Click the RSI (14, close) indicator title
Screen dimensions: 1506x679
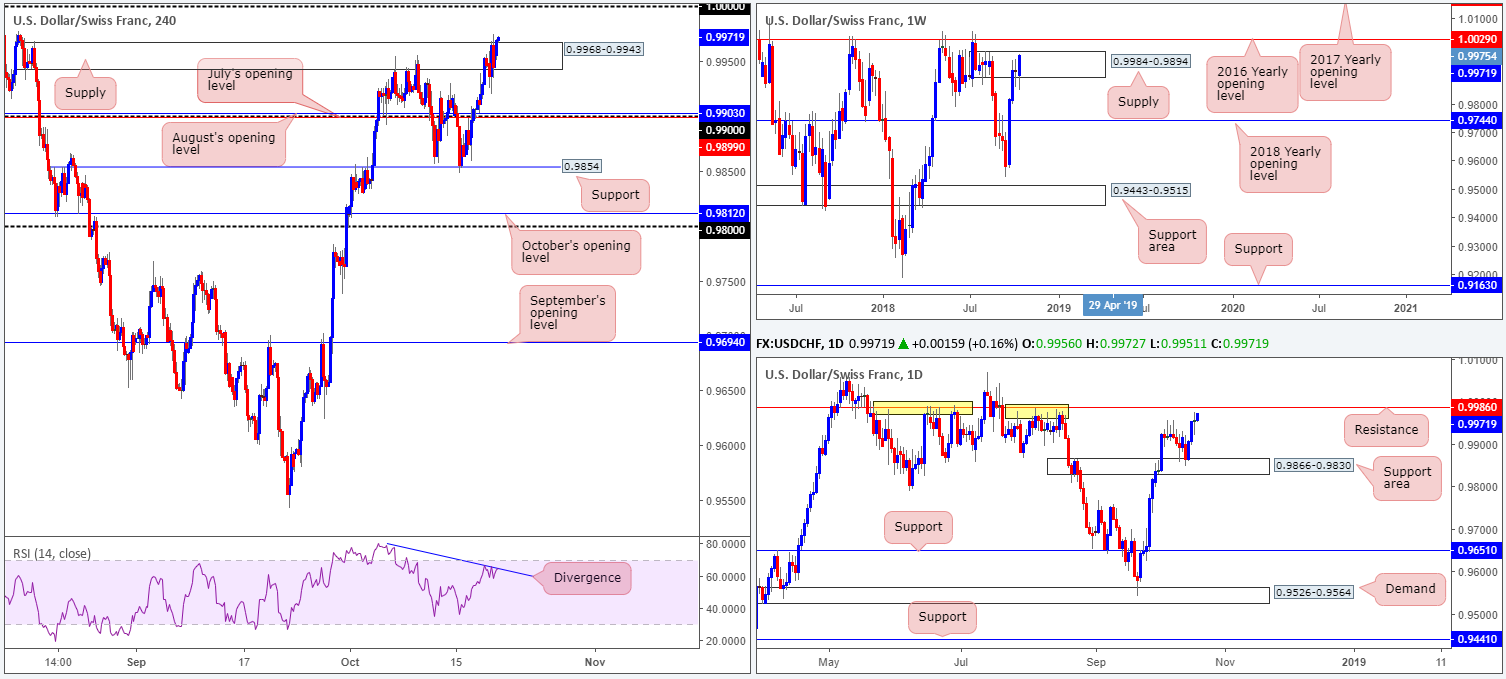click(50, 552)
